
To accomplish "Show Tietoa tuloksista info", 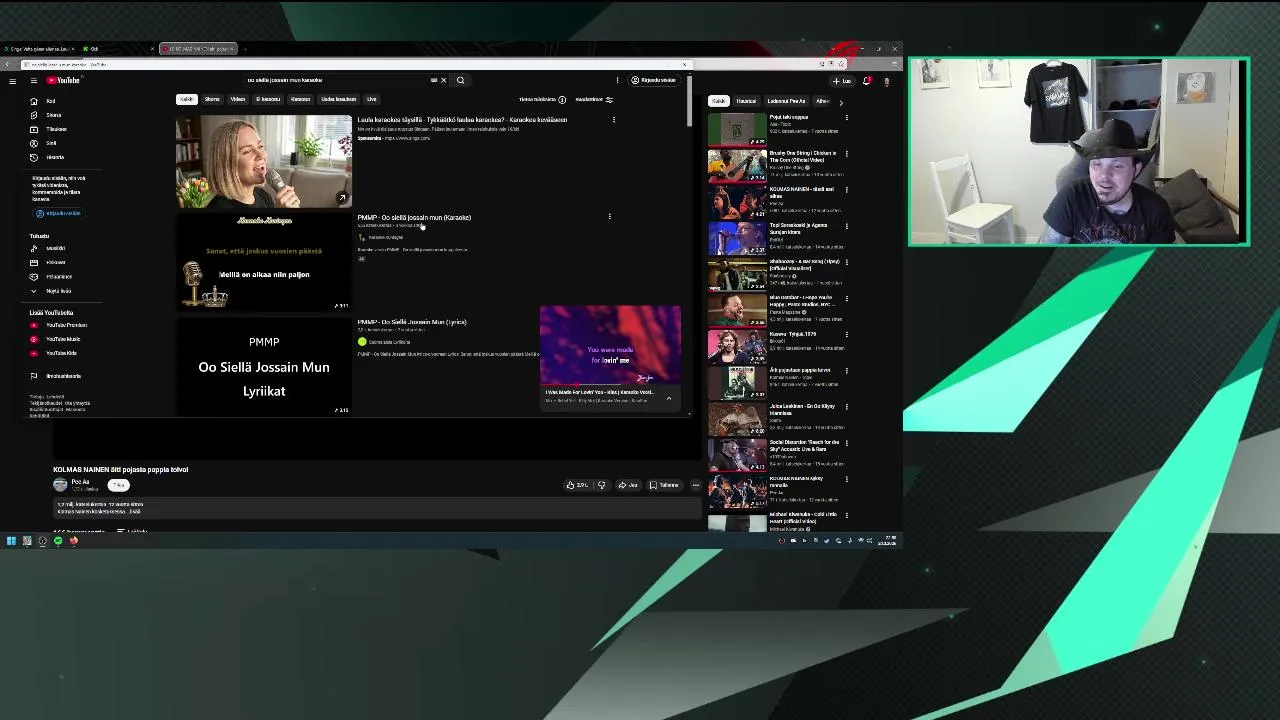I will tap(542, 100).
